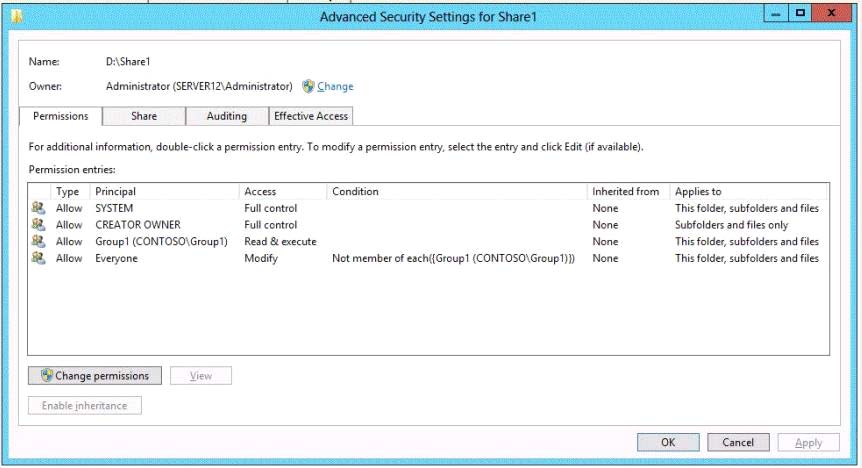
Task: Click the shield icon beside Change link
Action: tap(308, 87)
